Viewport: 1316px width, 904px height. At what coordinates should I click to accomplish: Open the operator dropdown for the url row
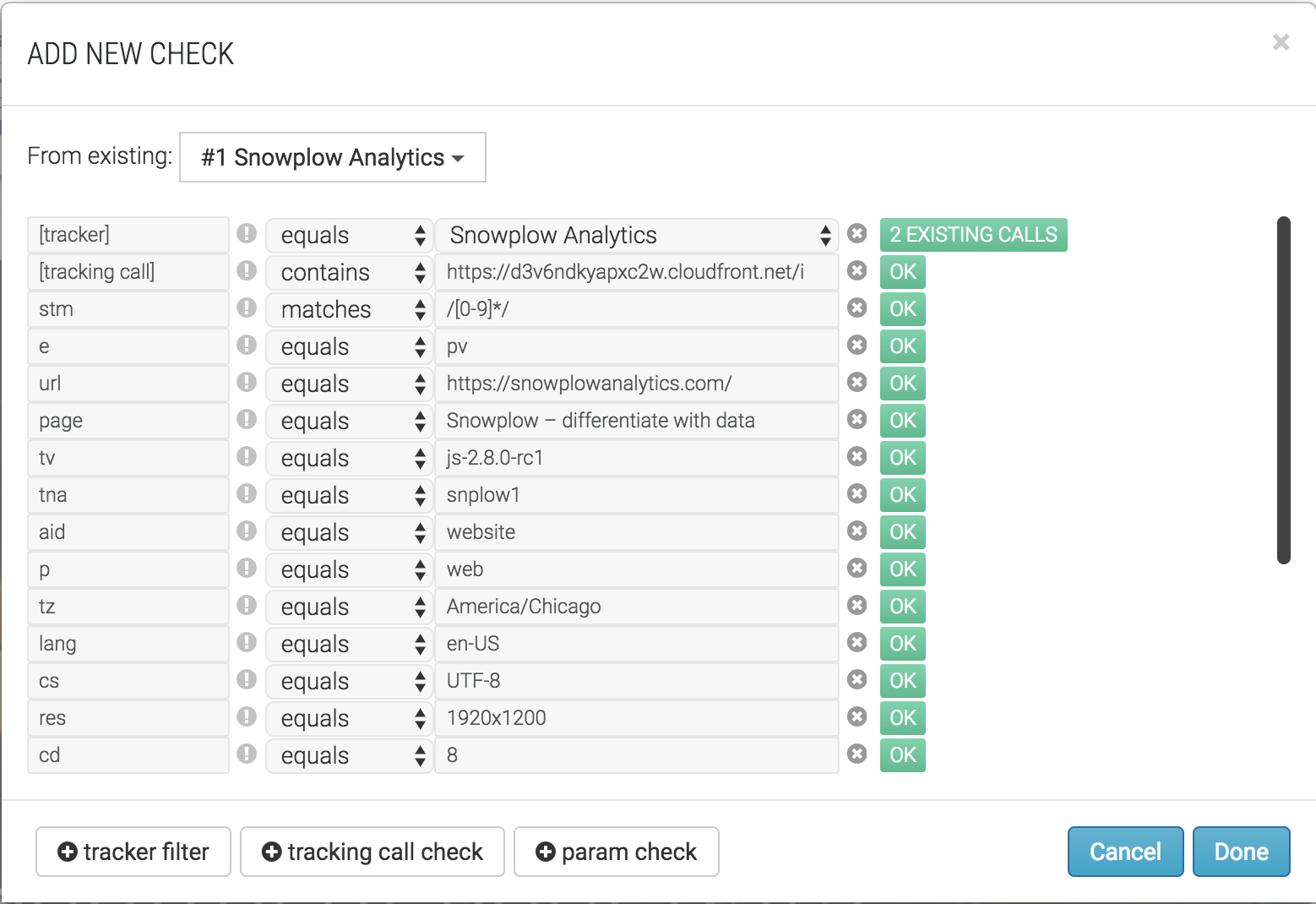[x=349, y=384]
